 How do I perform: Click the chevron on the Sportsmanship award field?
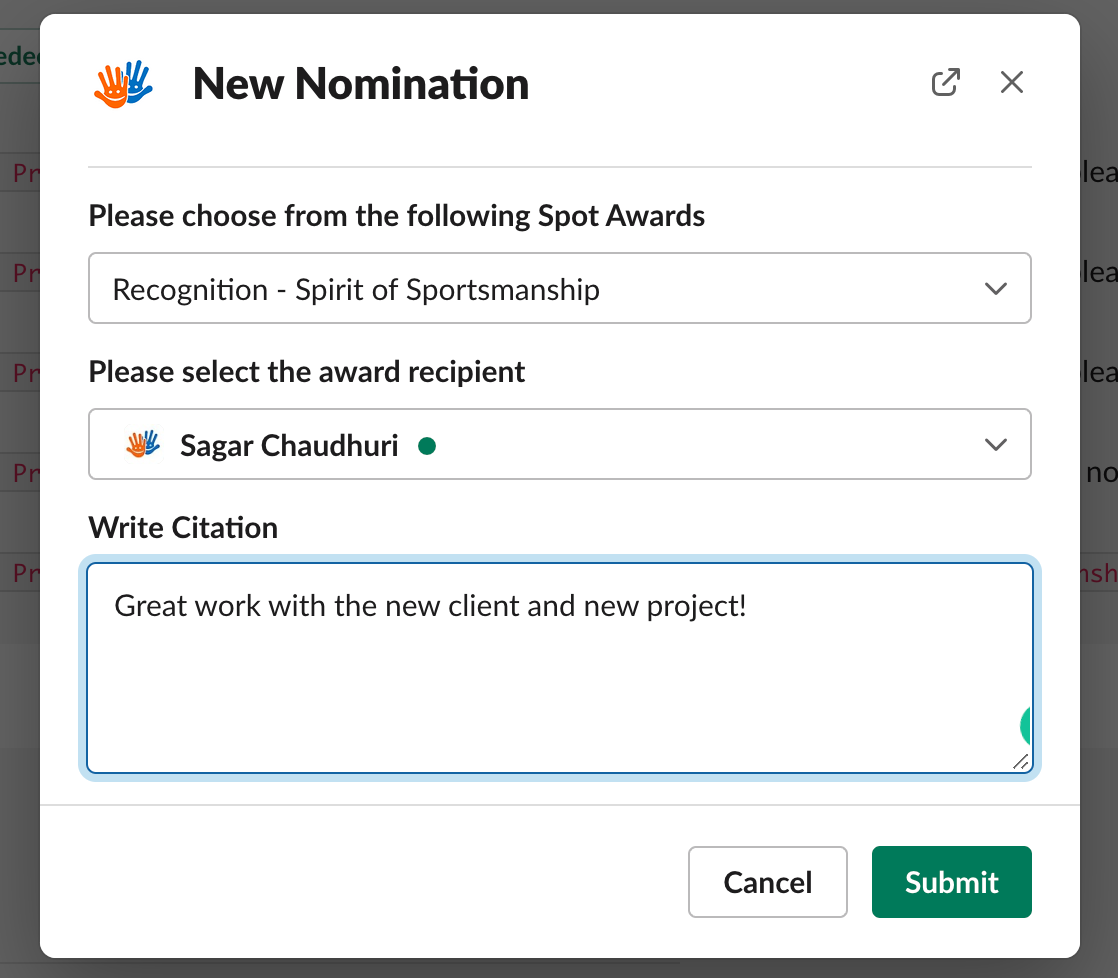click(996, 288)
